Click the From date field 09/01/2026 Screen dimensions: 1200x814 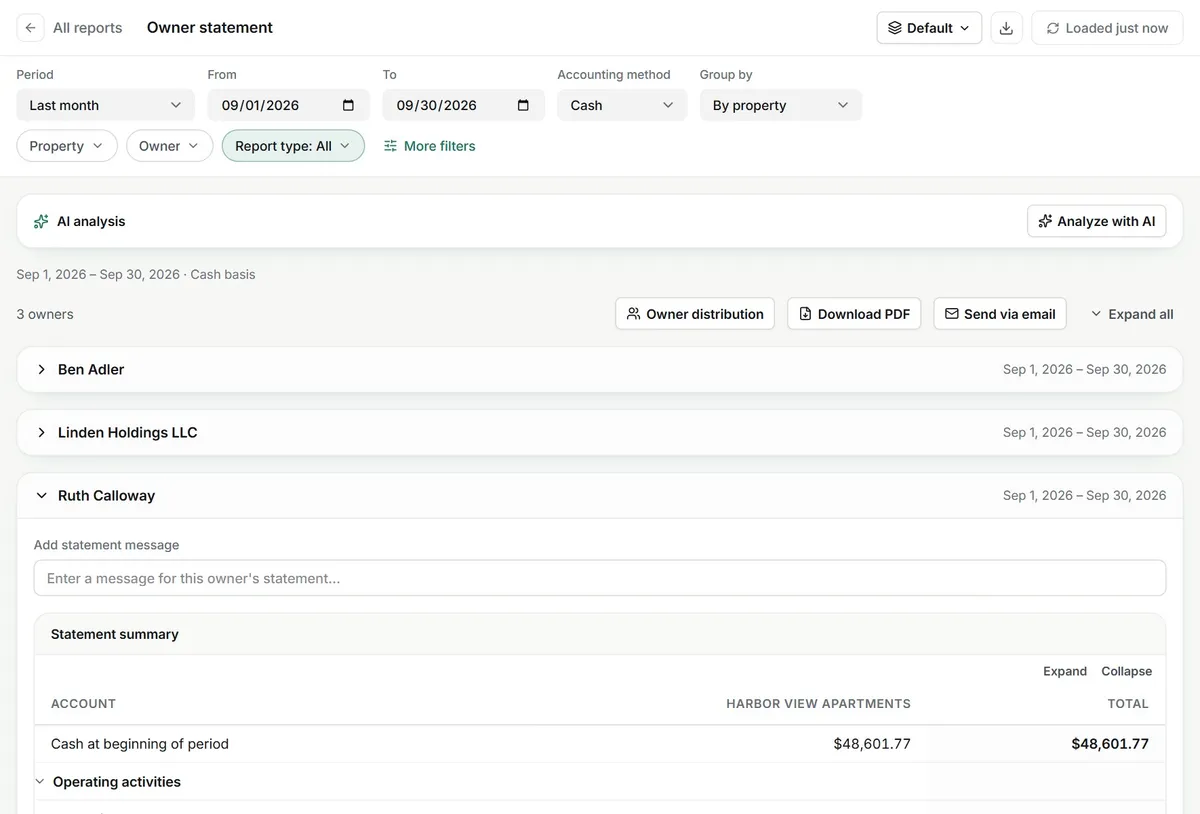pyautogui.click(x=289, y=105)
